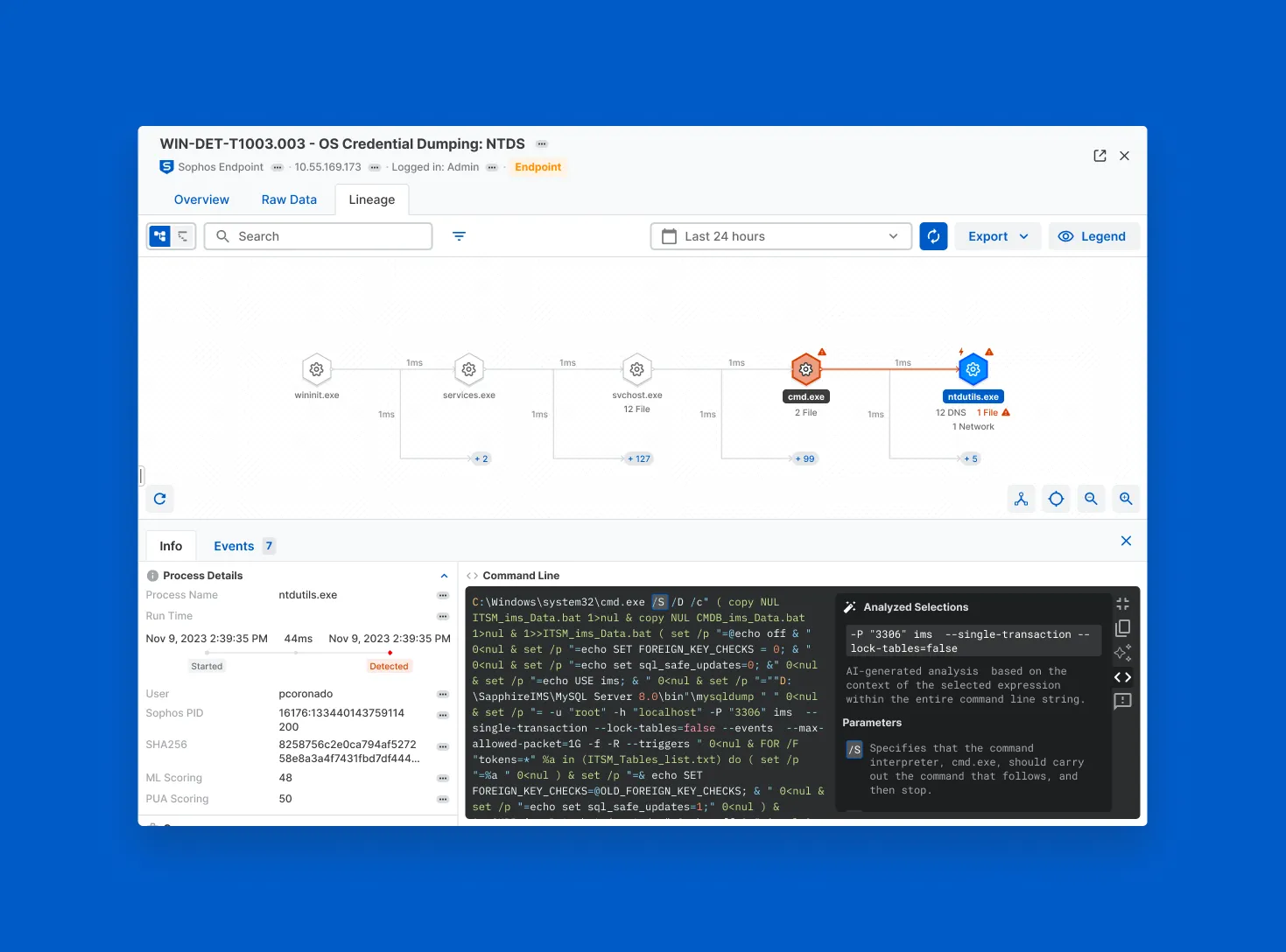Zoom in on the lineage graph
Viewport: 1286px width, 952px height.
1126,499
